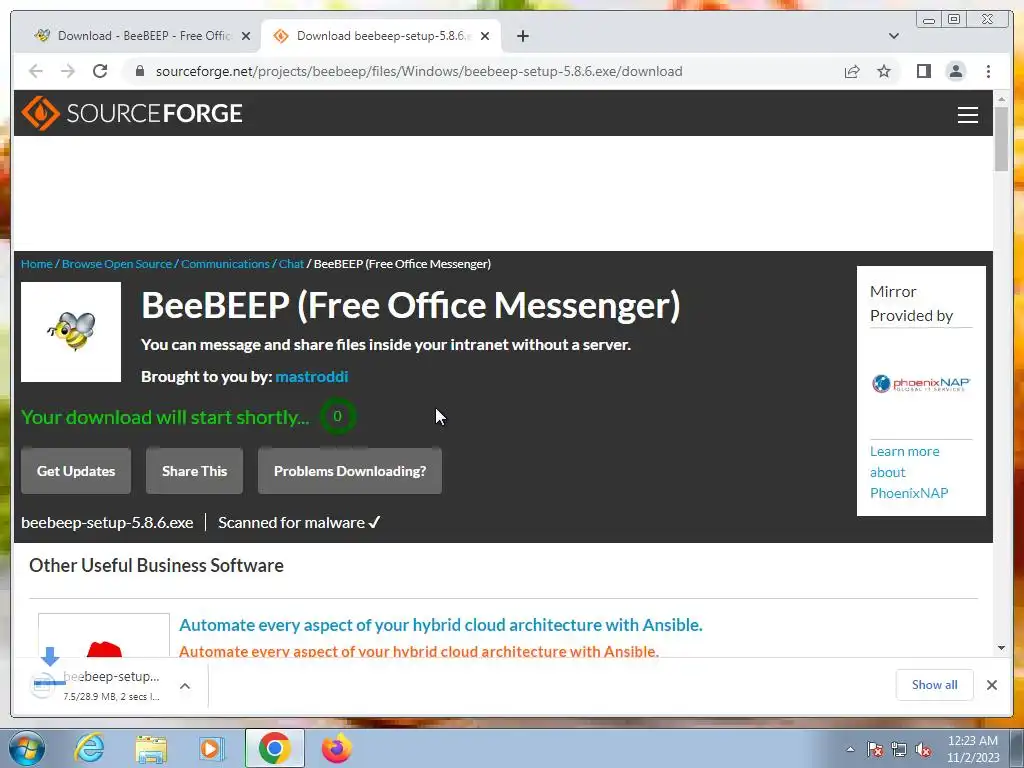Click the browser back arrow
Screen dimensions: 1024x768
(36, 71)
